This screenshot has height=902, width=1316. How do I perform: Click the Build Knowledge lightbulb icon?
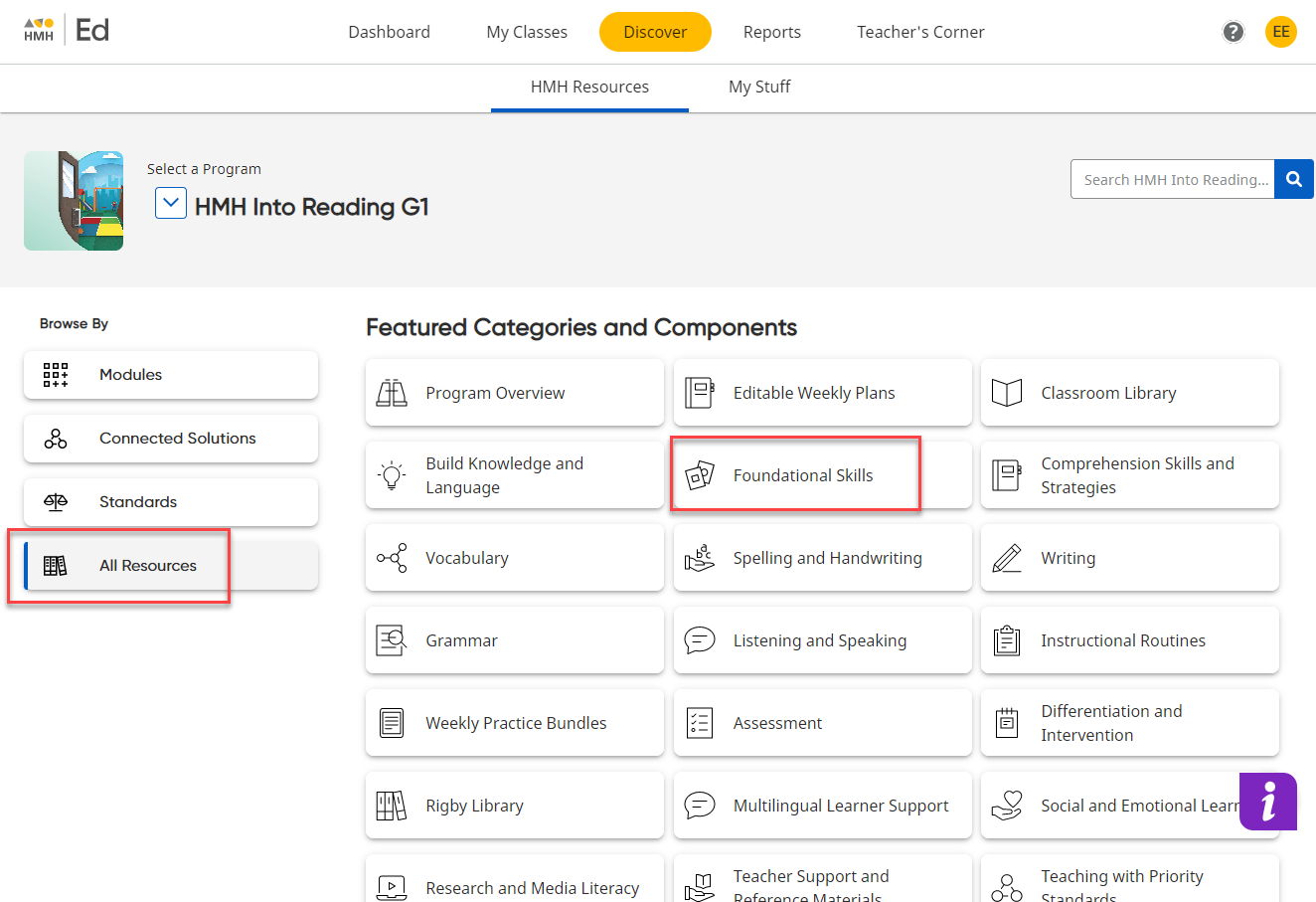coord(392,475)
